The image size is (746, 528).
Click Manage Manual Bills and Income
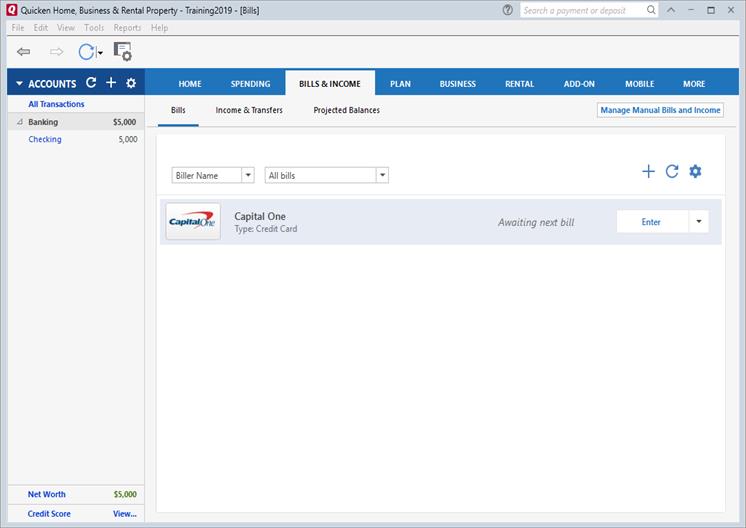(660, 110)
